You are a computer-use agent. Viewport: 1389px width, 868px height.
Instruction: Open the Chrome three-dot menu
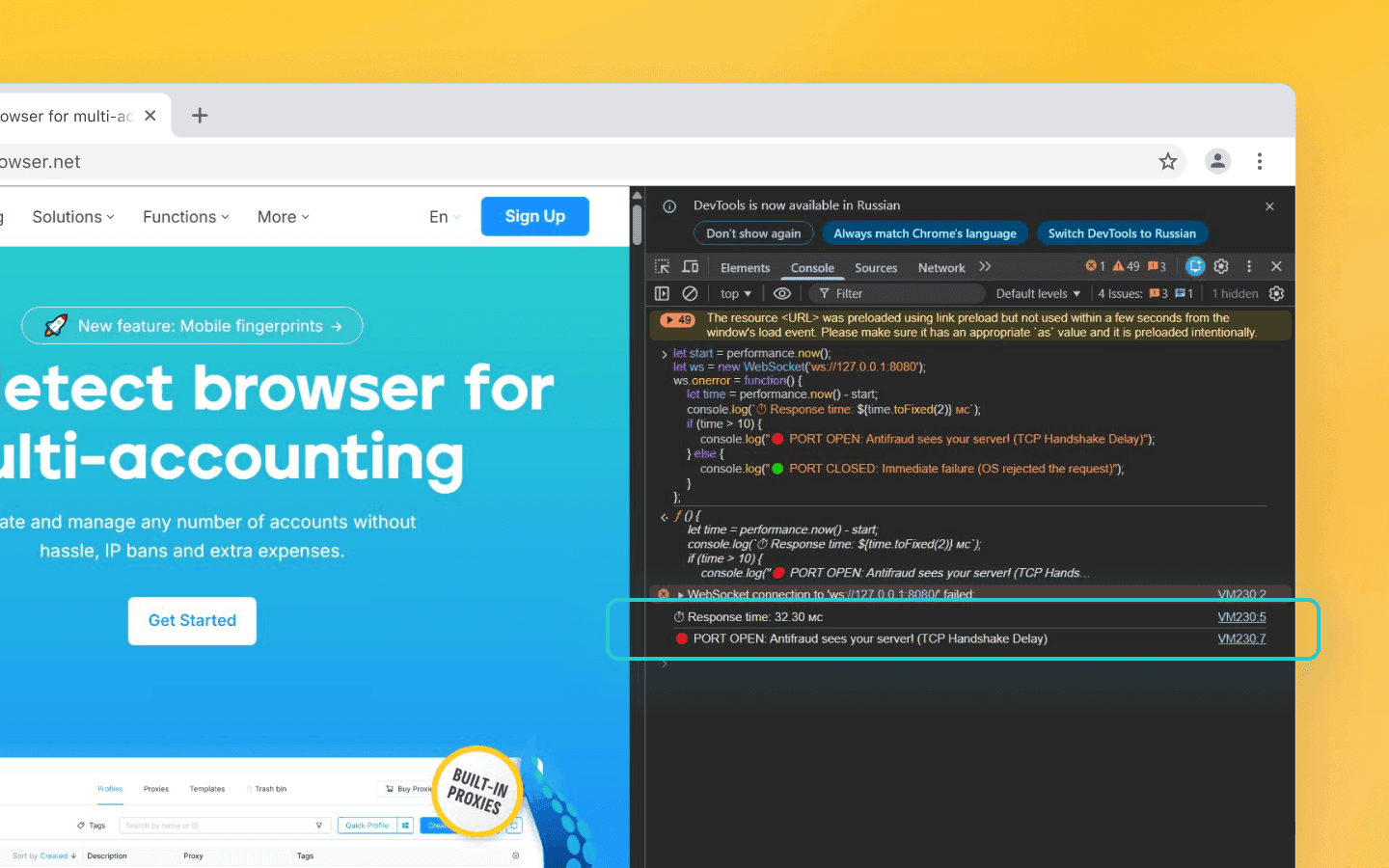pos(1260,161)
